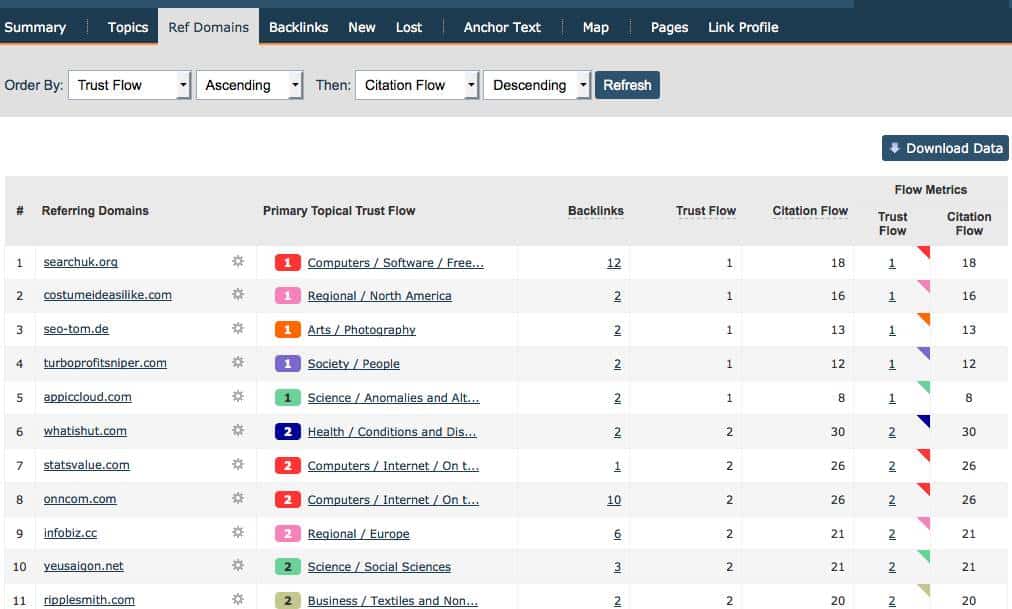The width and height of the screenshot is (1012, 609).
Task: Click orange topical badge for seo-tom.de
Action: click(288, 330)
